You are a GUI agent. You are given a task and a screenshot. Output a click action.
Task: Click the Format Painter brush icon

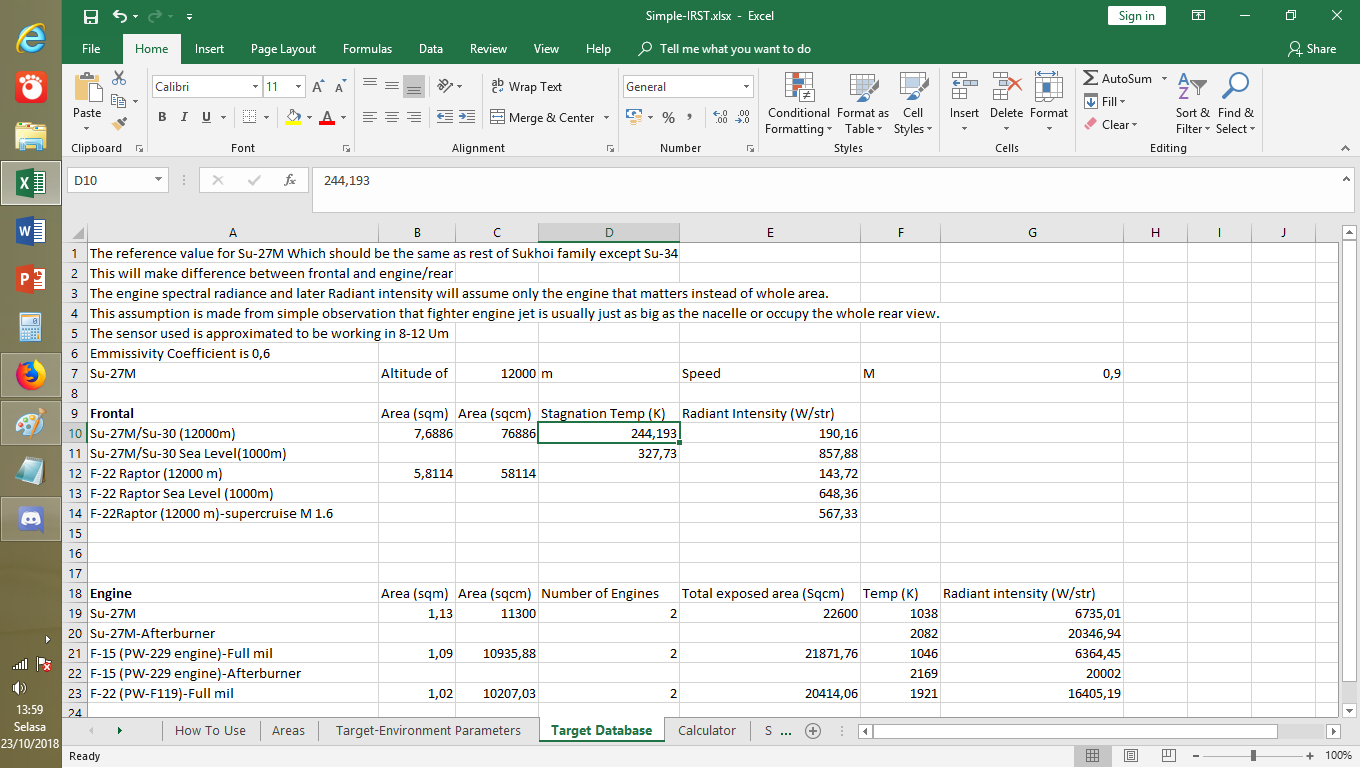click(119, 124)
